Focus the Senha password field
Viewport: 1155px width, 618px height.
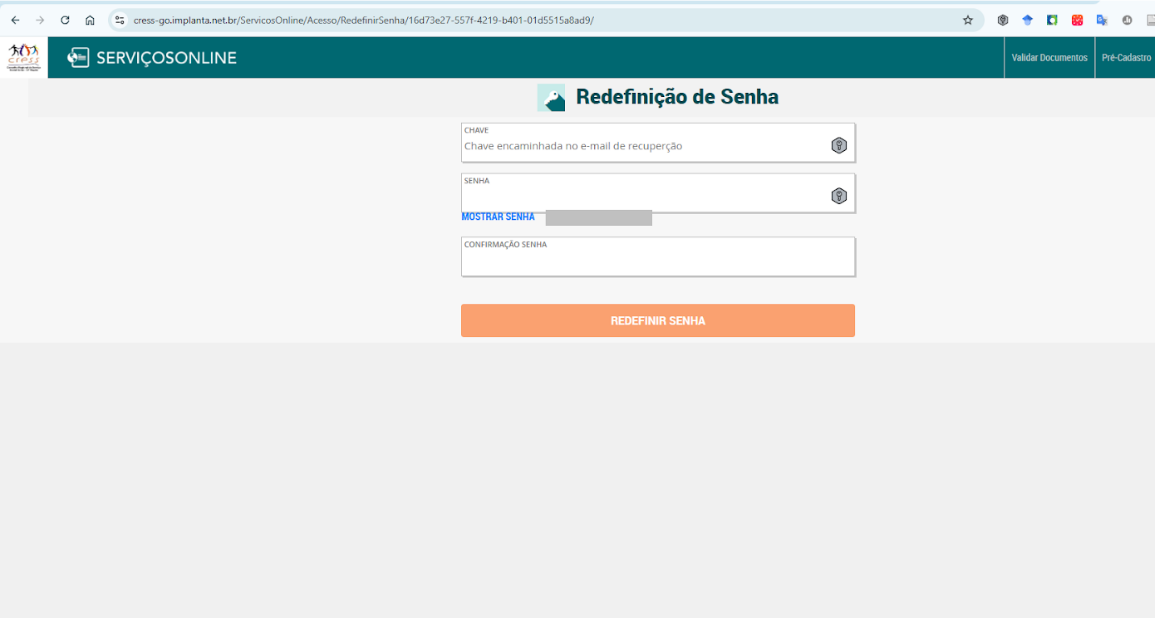click(x=658, y=193)
